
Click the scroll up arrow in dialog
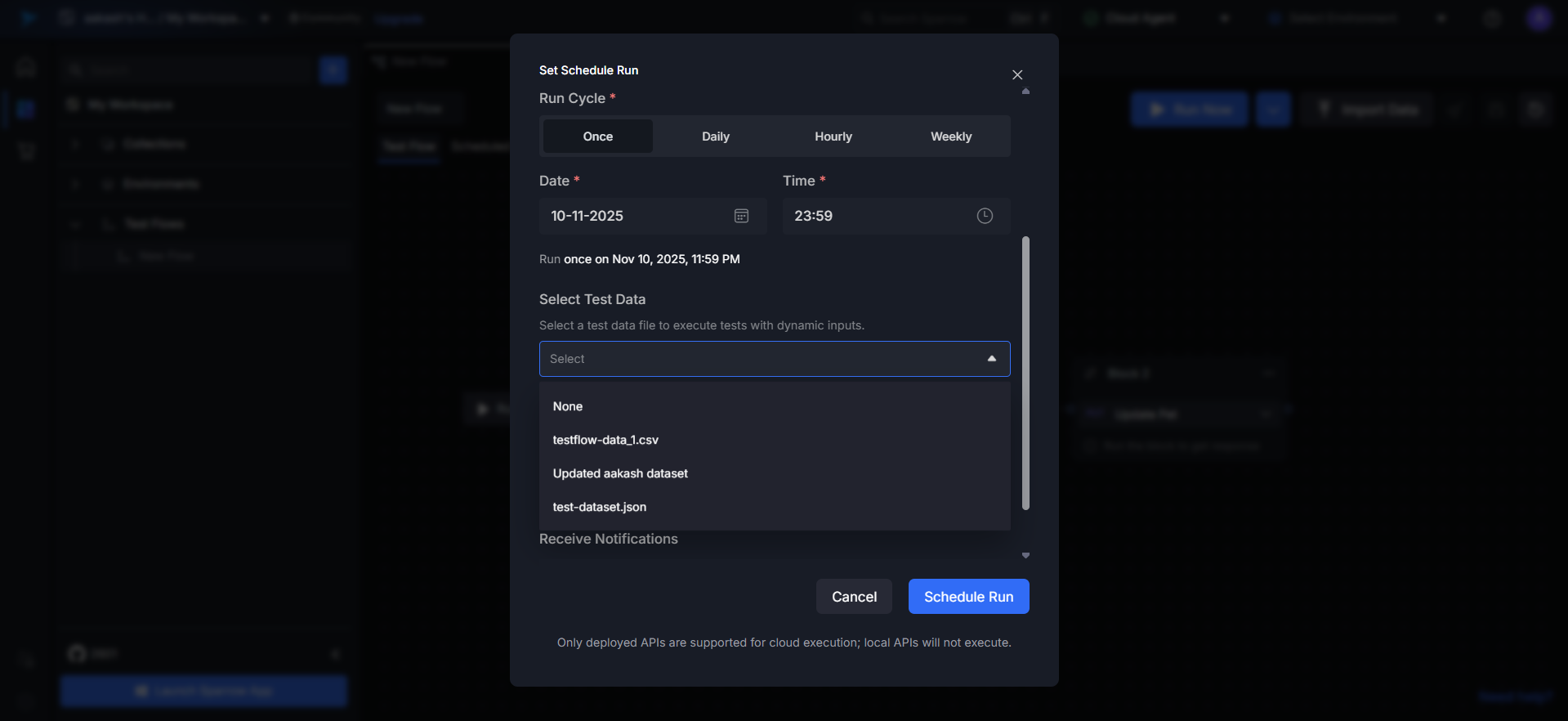click(x=1025, y=92)
